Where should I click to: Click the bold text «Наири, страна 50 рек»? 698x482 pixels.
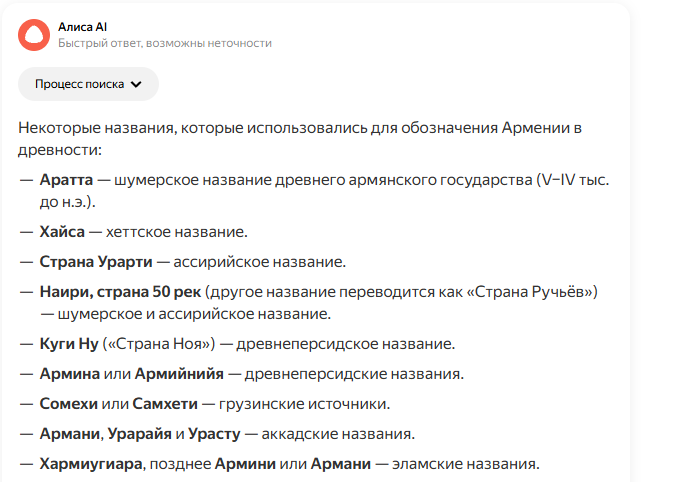[x=120, y=292]
